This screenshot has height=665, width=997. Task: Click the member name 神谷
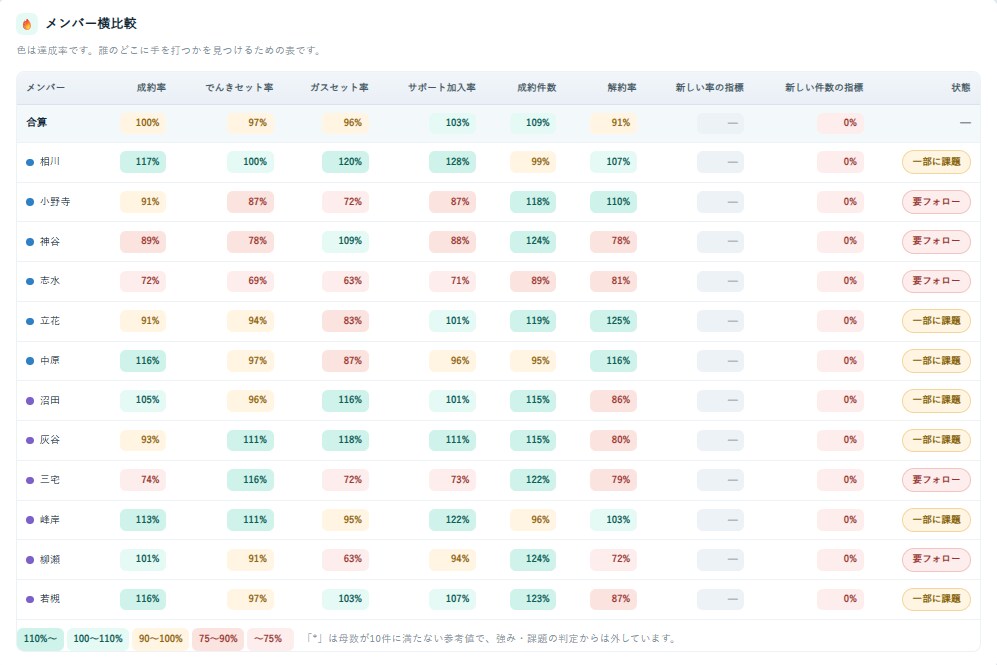coord(50,242)
